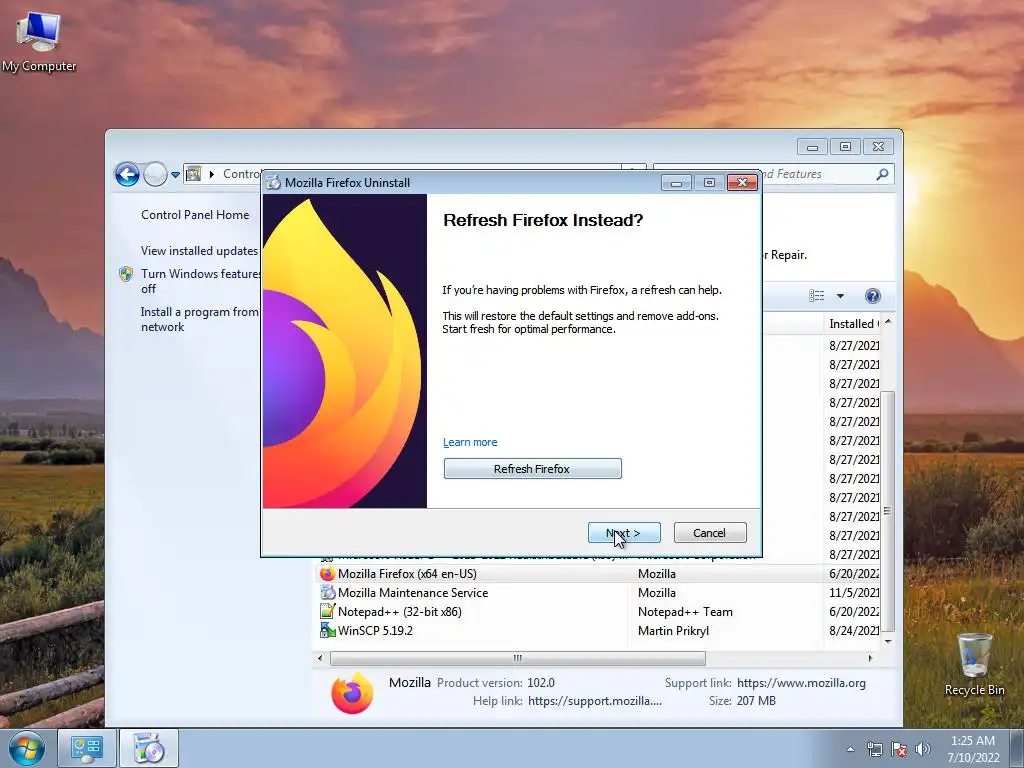
Task: Switch to Firefox uninstaller taskbar button
Action: pos(148,748)
